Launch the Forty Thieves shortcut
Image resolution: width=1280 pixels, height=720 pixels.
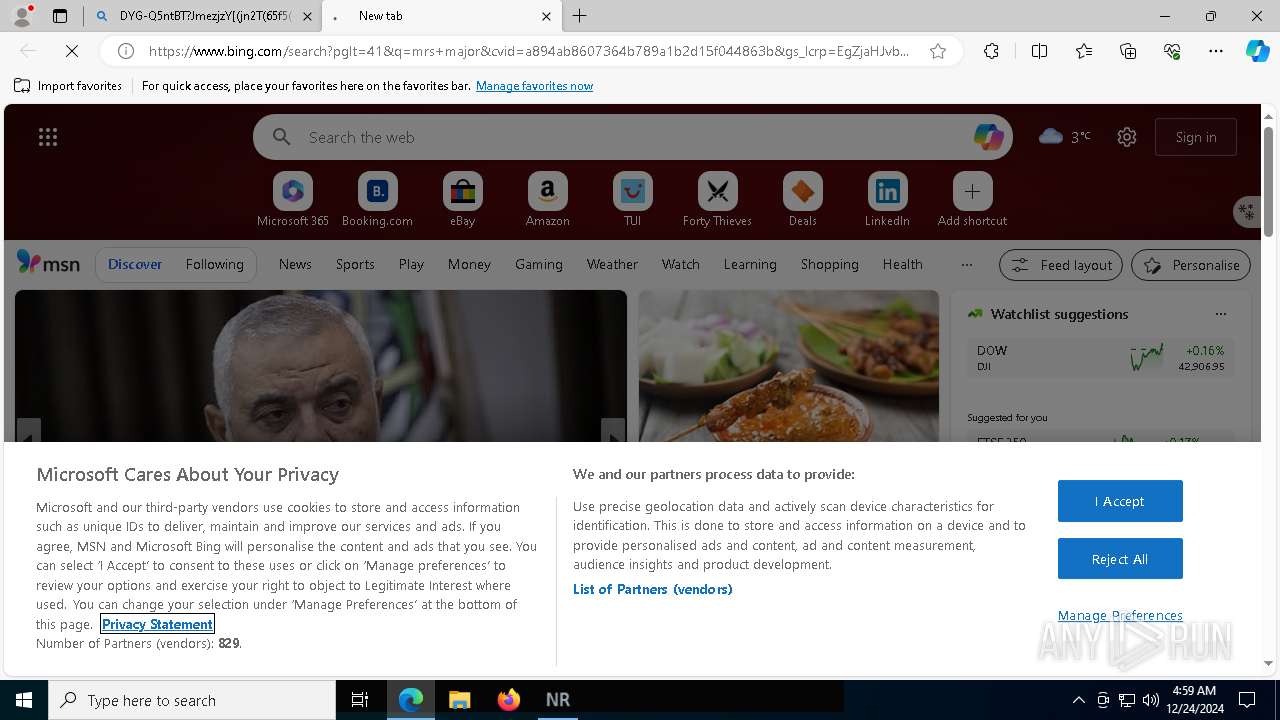tap(717, 199)
